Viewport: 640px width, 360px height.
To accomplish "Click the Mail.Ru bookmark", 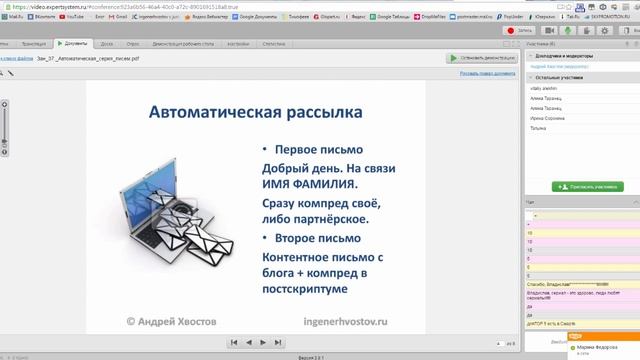I will (12, 17).
